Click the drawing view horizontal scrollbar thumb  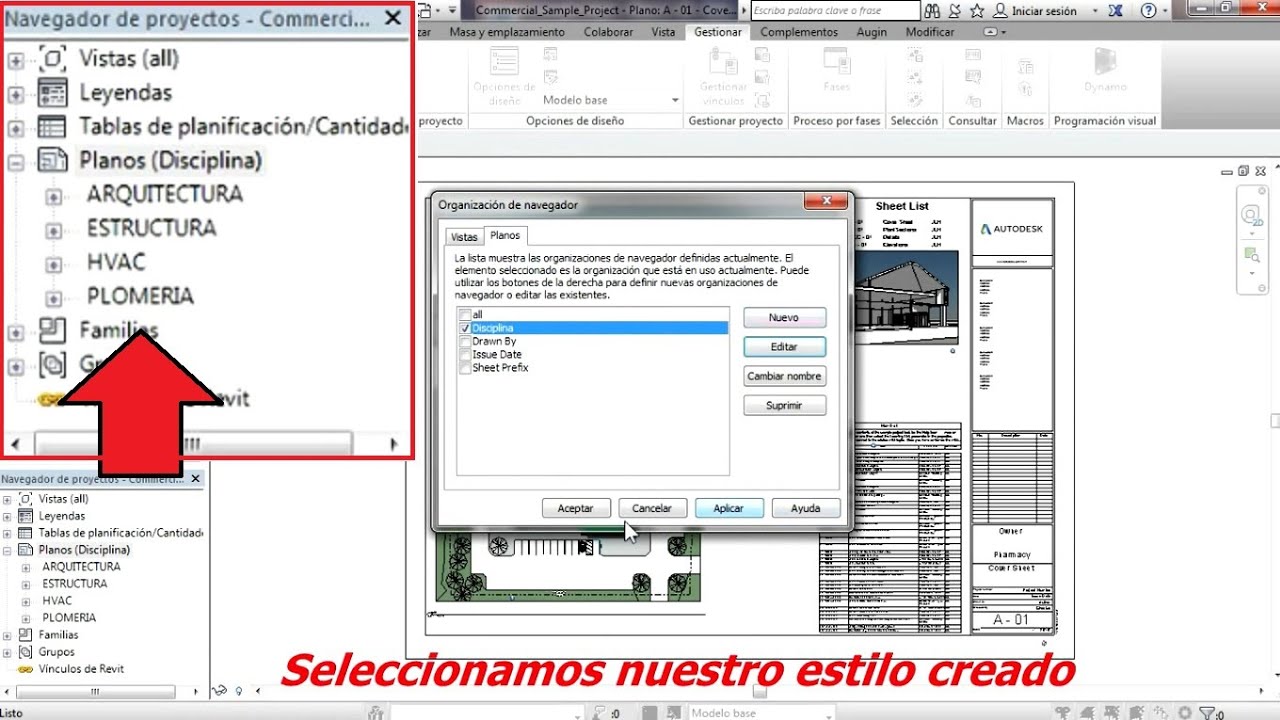click(x=760, y=691)
